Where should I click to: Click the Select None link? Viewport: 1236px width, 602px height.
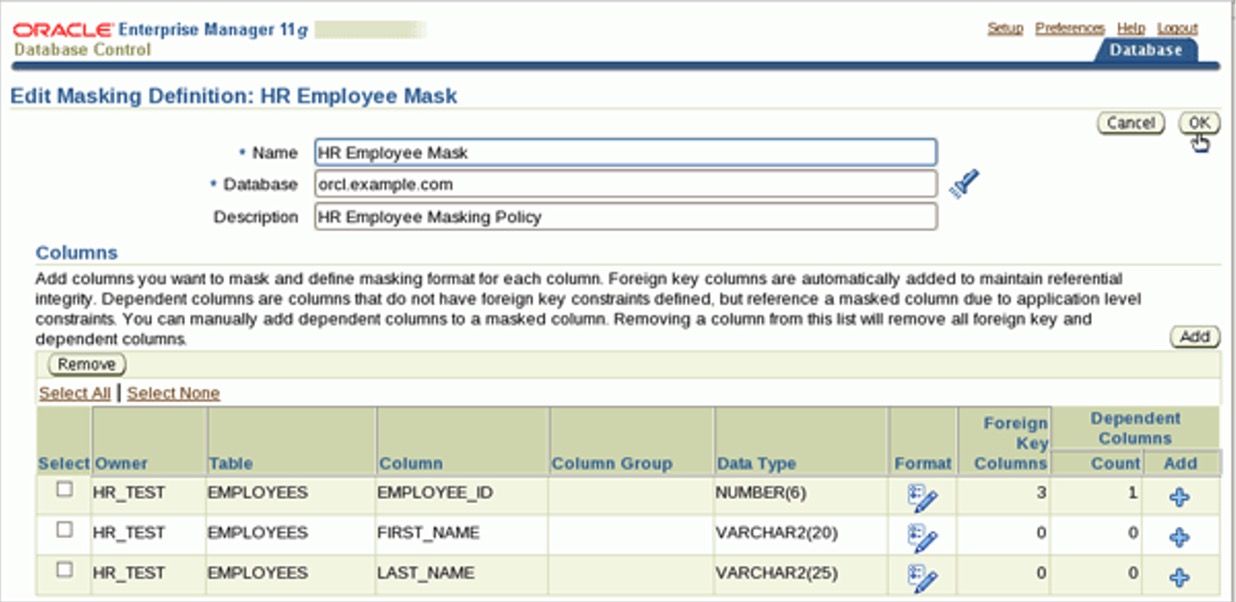(173, 393)
